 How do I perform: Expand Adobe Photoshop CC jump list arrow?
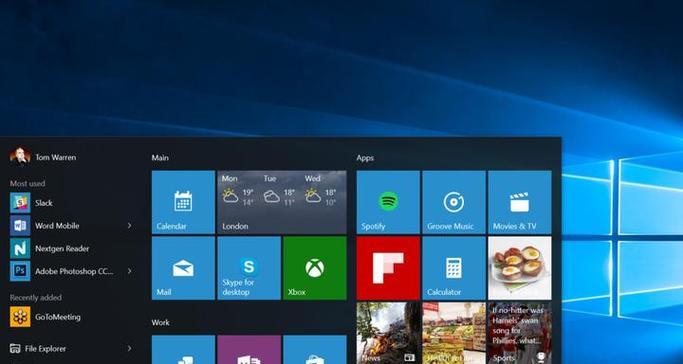[x=129, y=271]
